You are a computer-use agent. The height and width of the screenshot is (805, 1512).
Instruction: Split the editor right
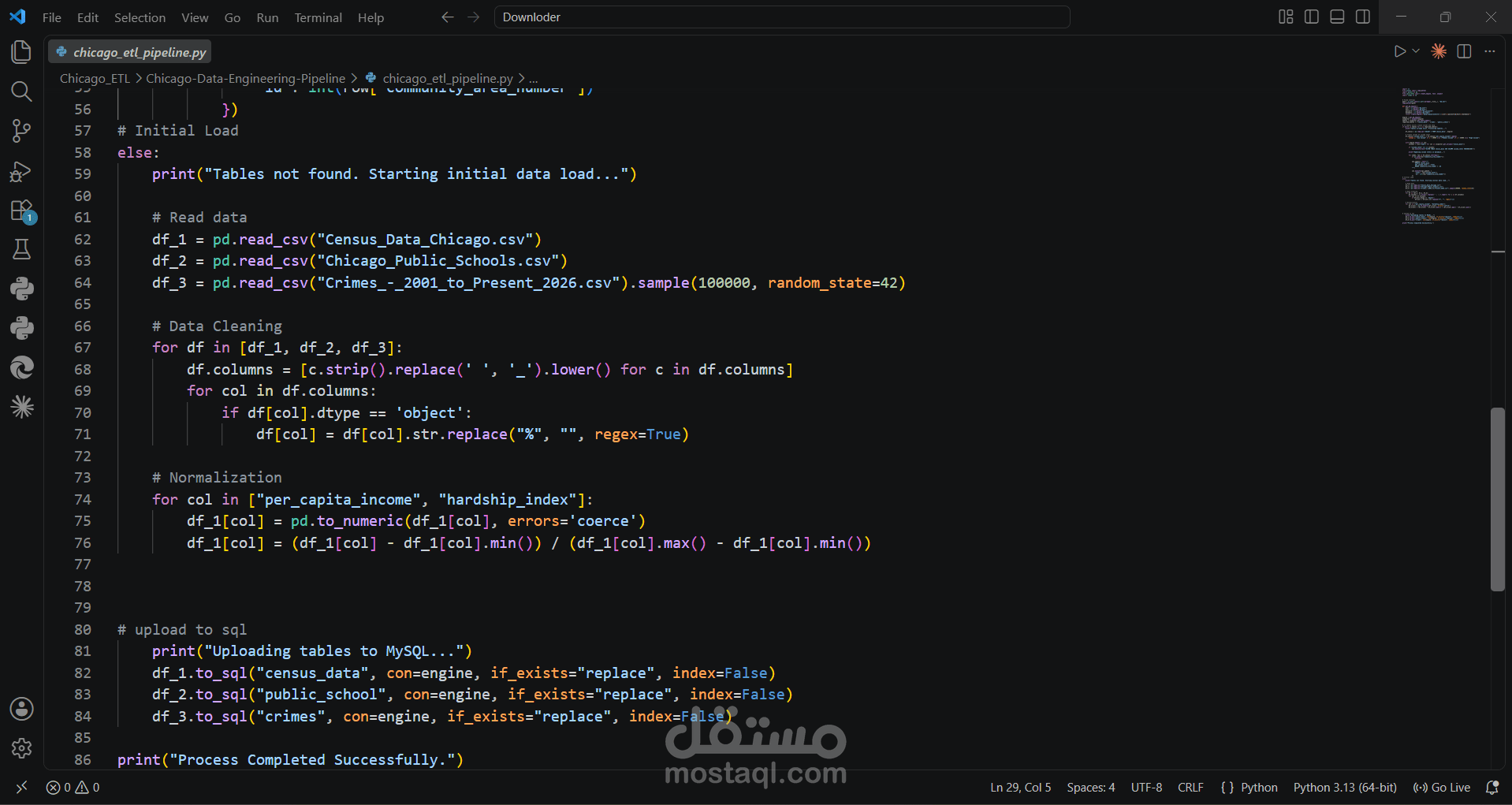click(x=1464, y=51)
